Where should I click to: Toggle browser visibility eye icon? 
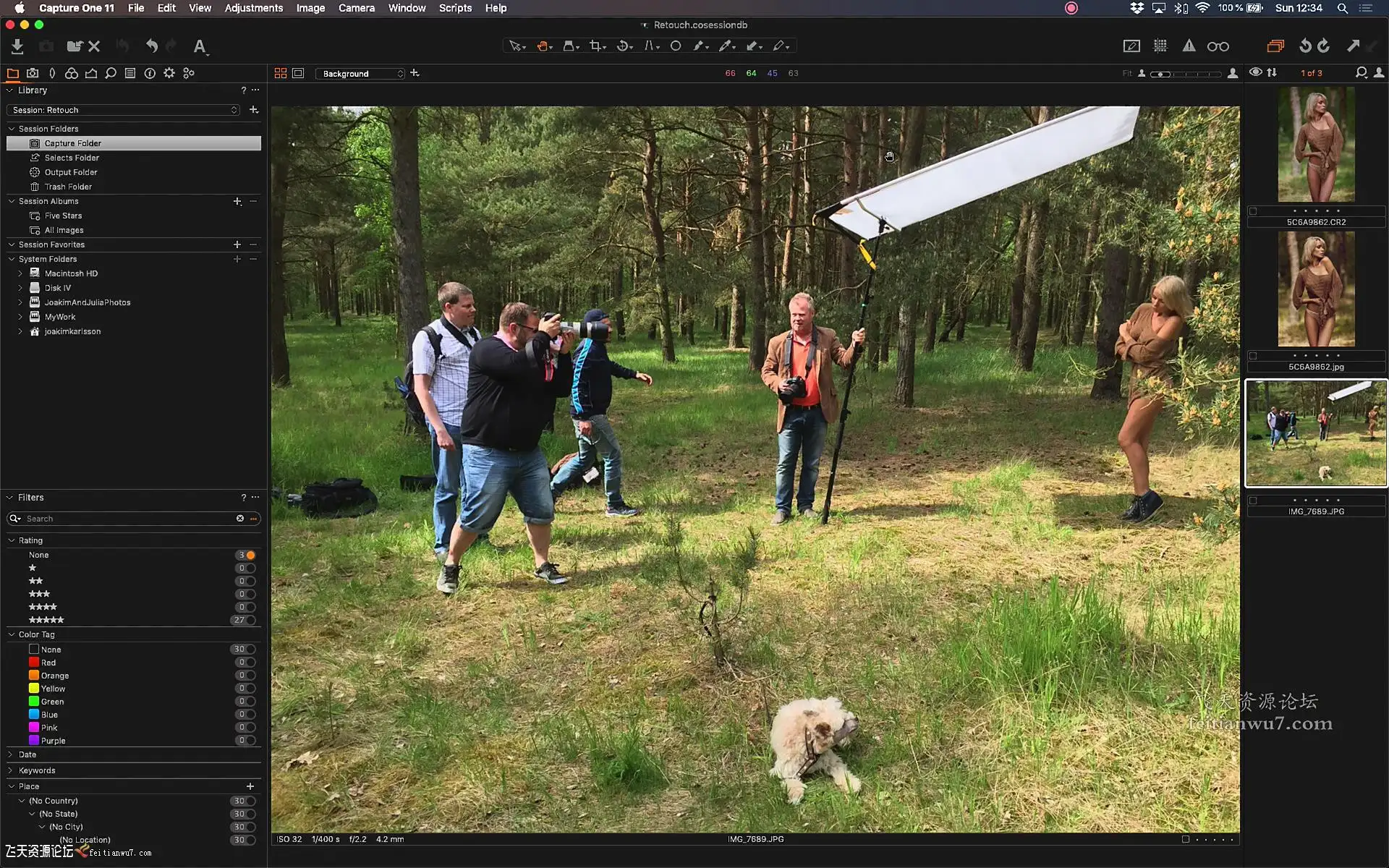[x=1255, y=72]
